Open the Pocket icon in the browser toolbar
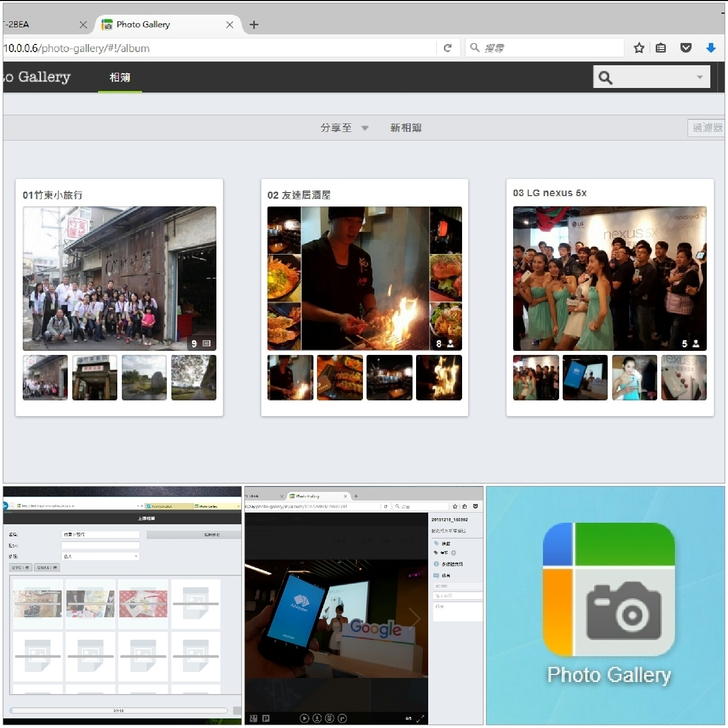This screenshot has width=728, height=728. 686,47
